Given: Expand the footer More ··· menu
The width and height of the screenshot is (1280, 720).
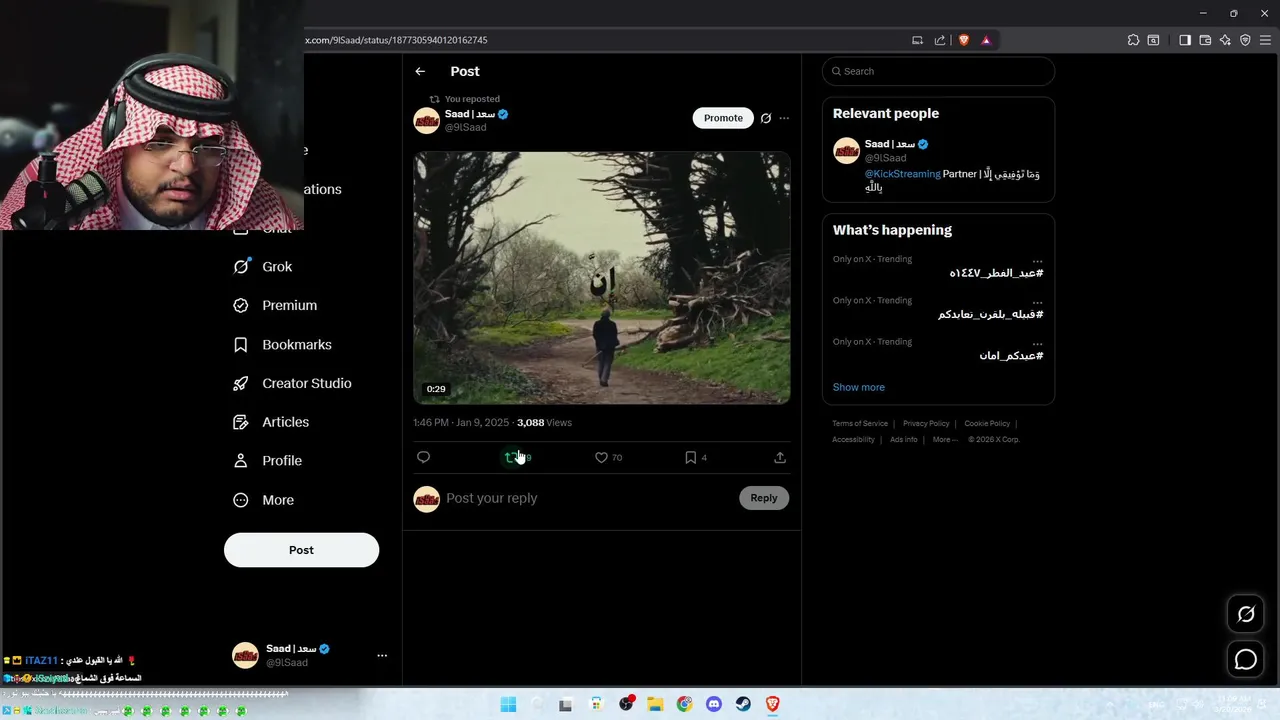Looking at the screenshot, I should 945,440.
